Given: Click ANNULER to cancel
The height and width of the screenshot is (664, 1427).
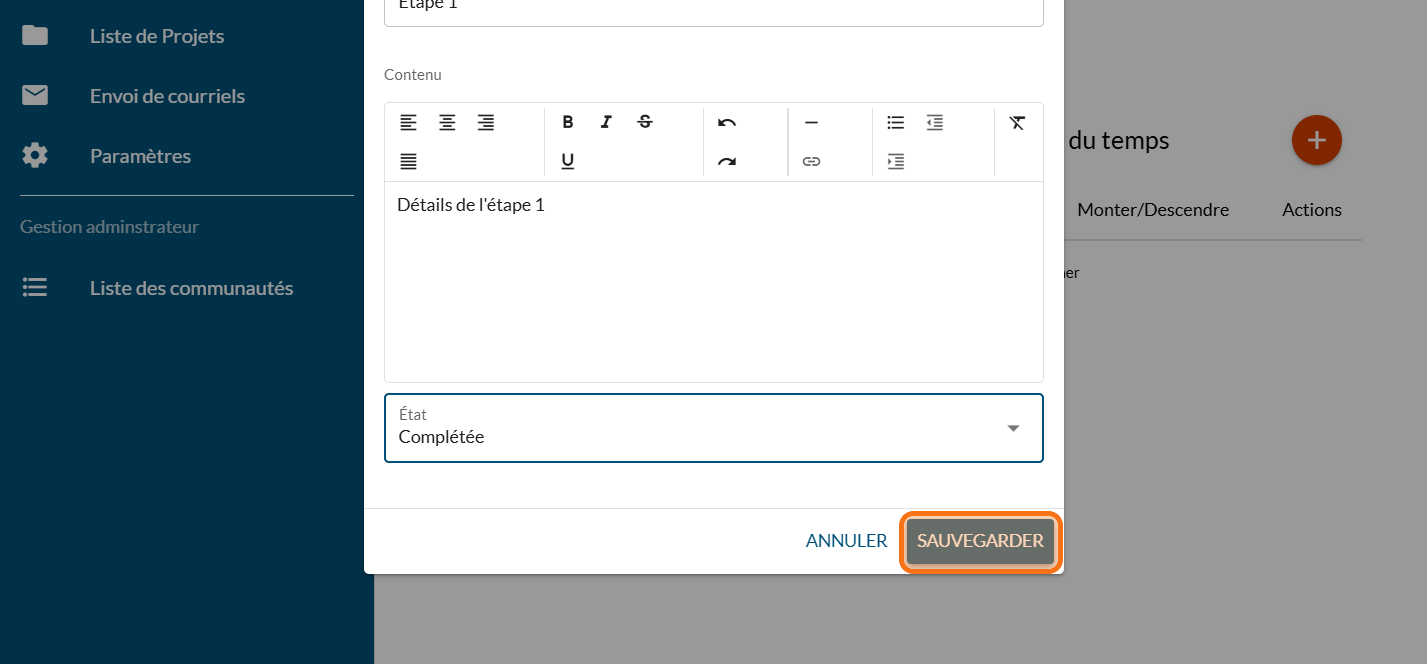Looking at the screenshot, I should (x=846, y=541).
